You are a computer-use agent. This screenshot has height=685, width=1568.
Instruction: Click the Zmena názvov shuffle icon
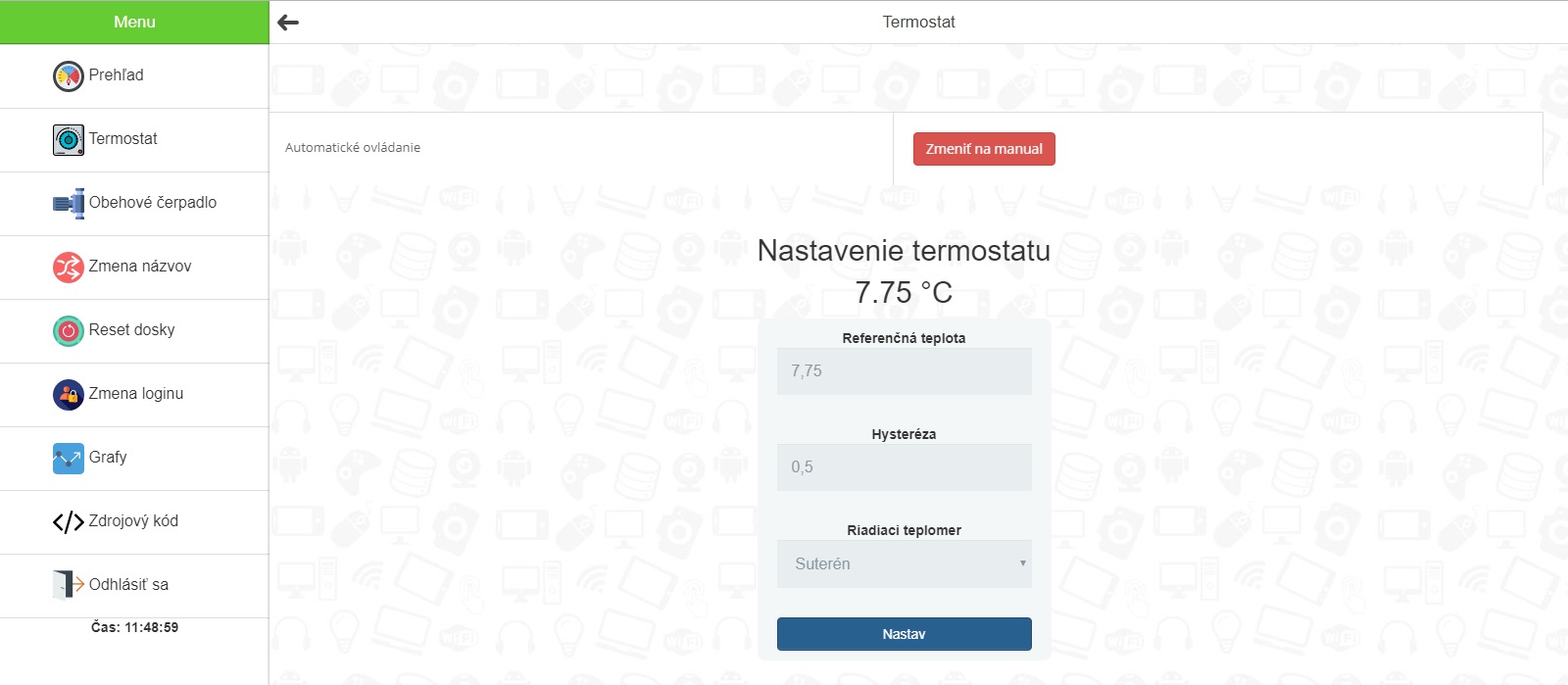[68, 268]
